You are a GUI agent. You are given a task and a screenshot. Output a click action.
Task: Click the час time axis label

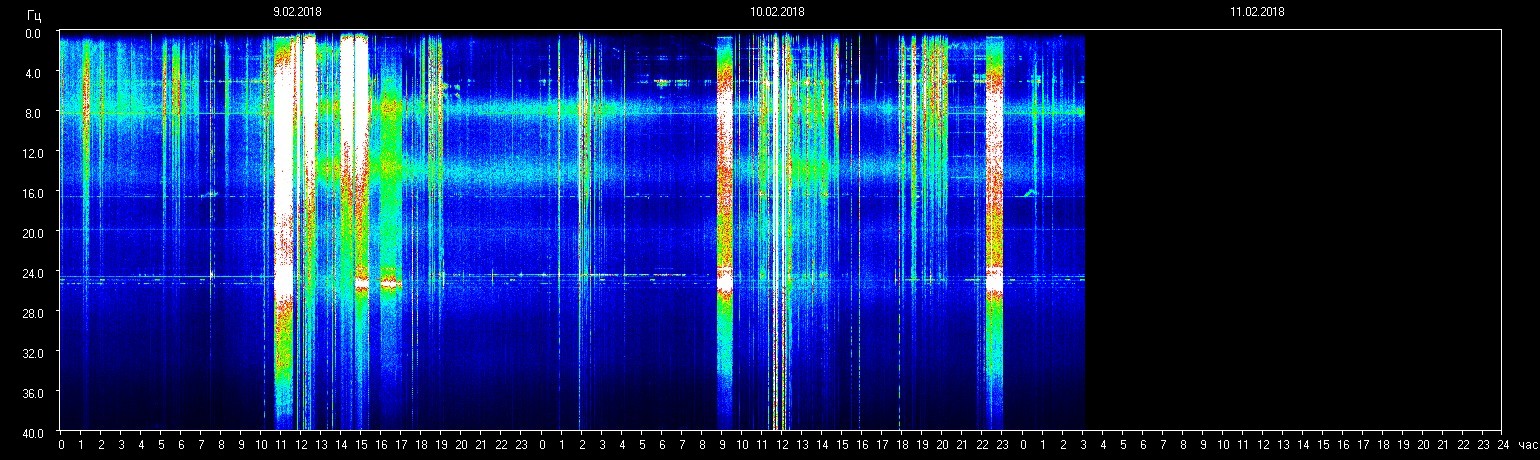[1526, 445]
